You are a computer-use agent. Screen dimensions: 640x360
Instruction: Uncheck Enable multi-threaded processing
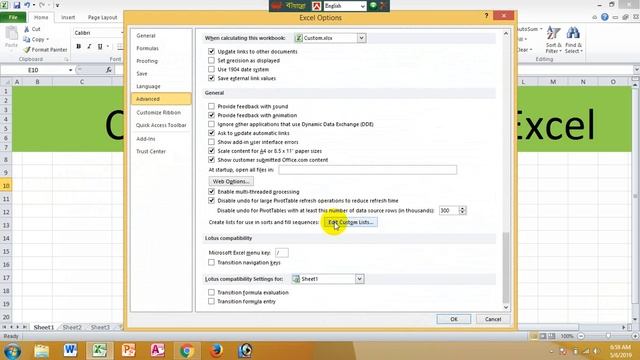click(211, 191)
